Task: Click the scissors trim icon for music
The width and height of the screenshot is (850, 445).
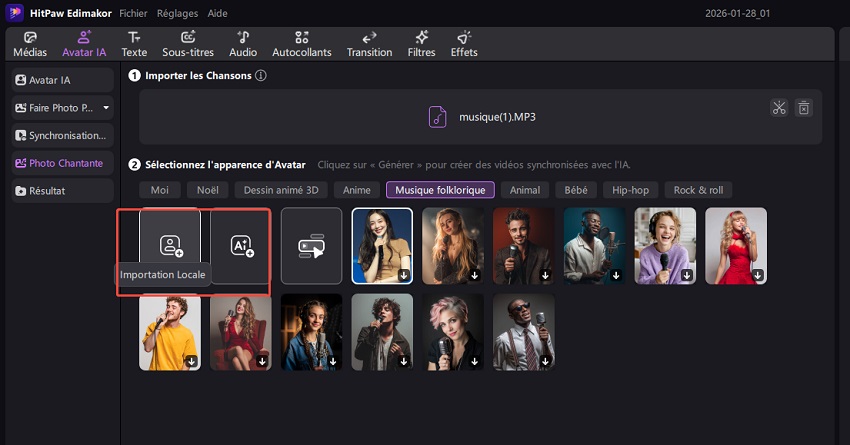Action: pyautogui.click(x=779, y=108)
